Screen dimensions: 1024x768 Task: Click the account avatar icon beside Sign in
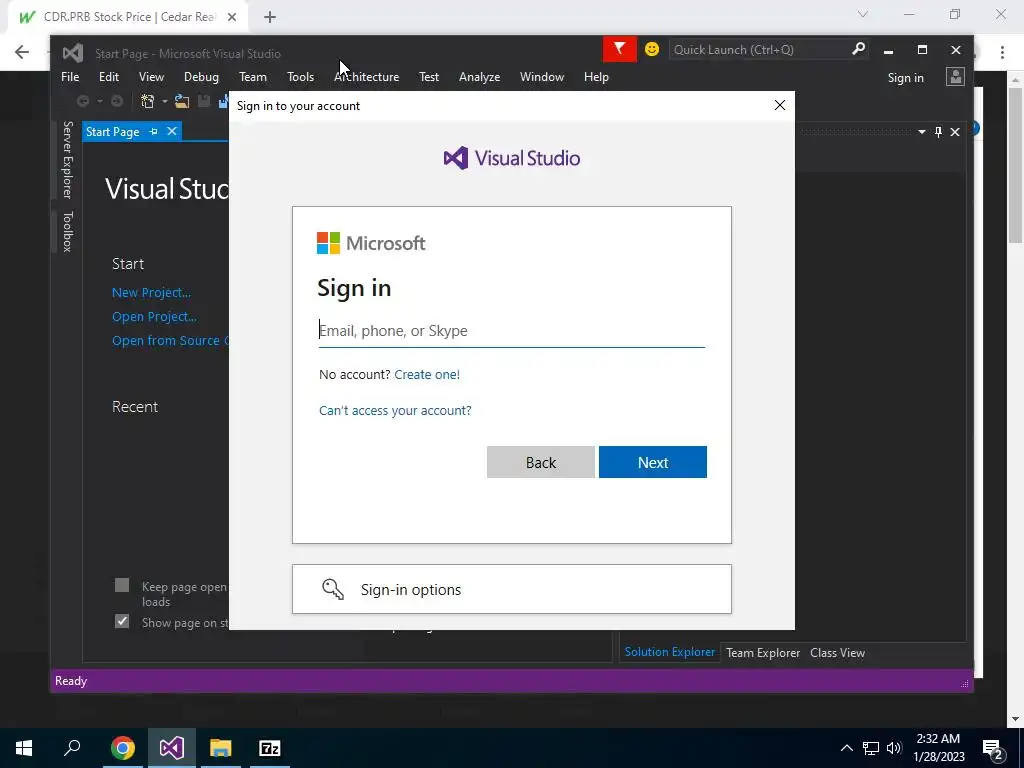pyautogui.click(x=955, y=77)
